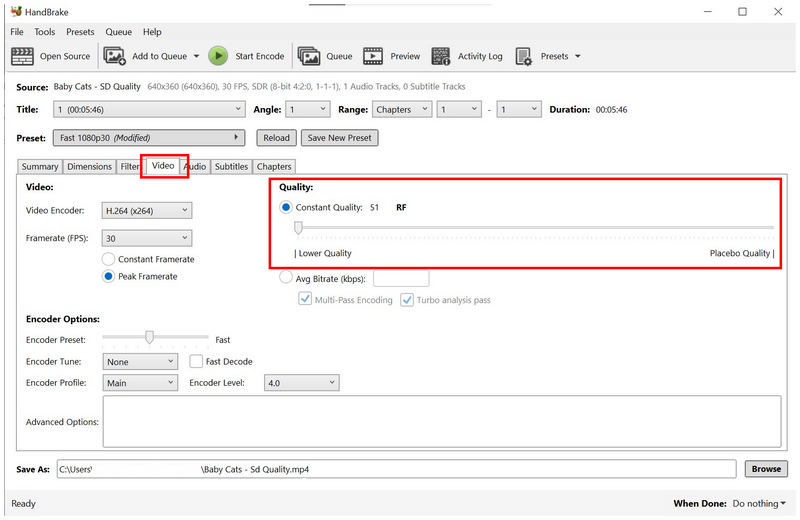Open the Tools menu
The height and width of the screenshot is (520, 800).
pos(45,32)
